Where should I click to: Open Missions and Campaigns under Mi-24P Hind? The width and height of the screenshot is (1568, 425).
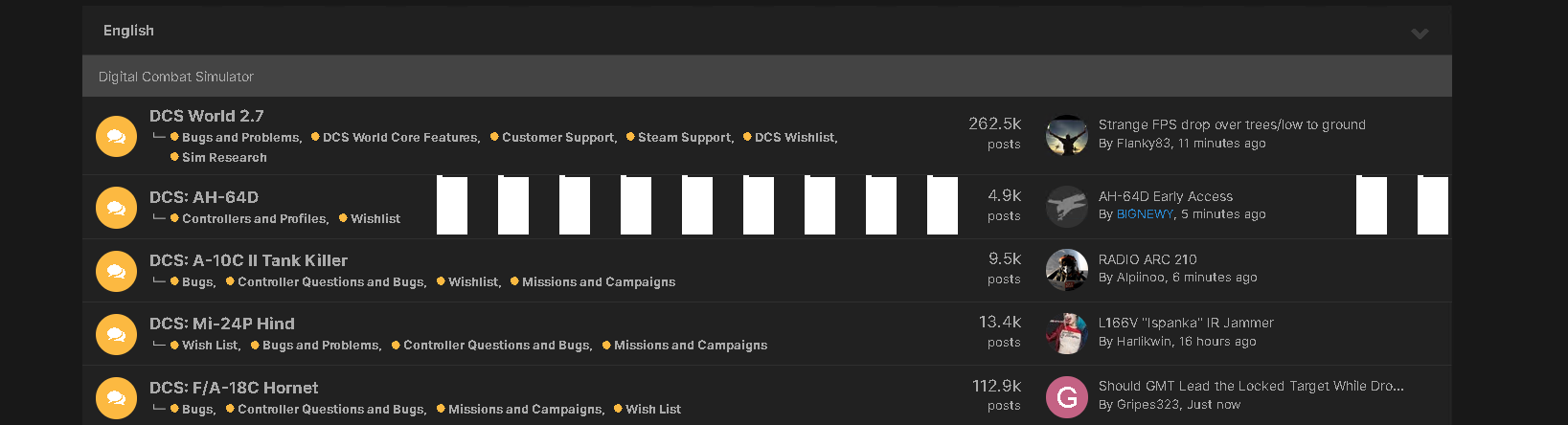691,346
